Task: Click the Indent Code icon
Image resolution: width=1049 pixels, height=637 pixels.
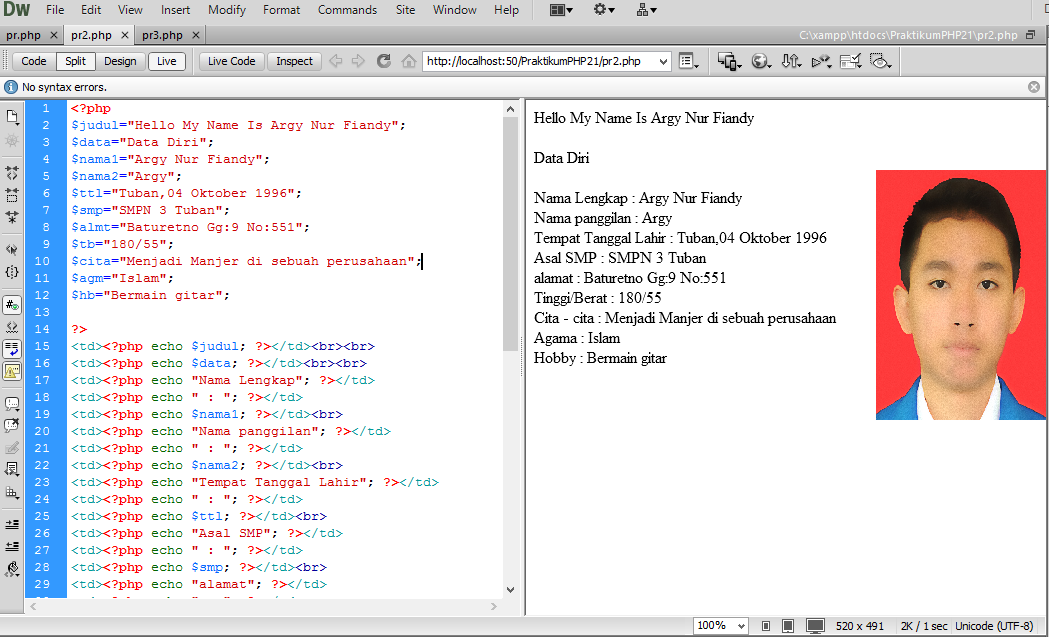Action: (x=12, y=524)
